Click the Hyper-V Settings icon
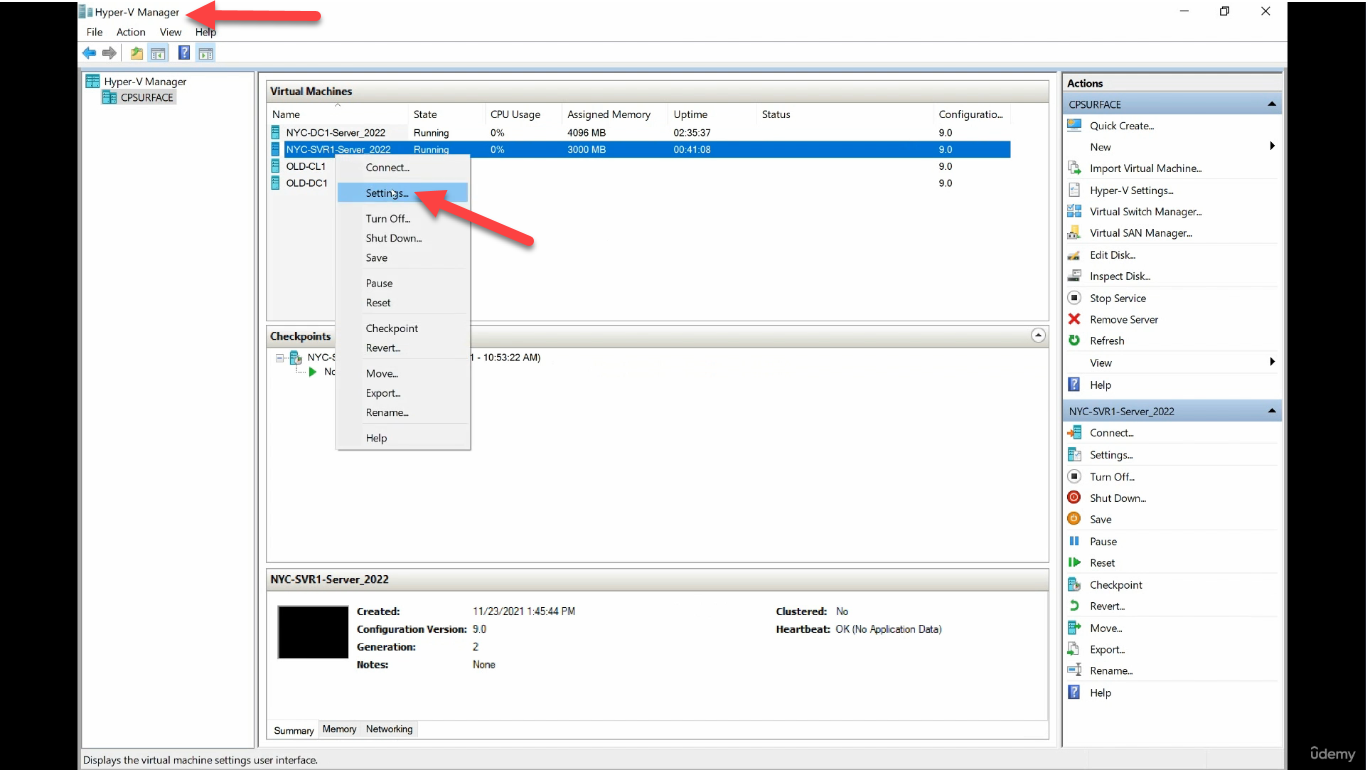1366x770 pixels. click(x=1074, y=190)
